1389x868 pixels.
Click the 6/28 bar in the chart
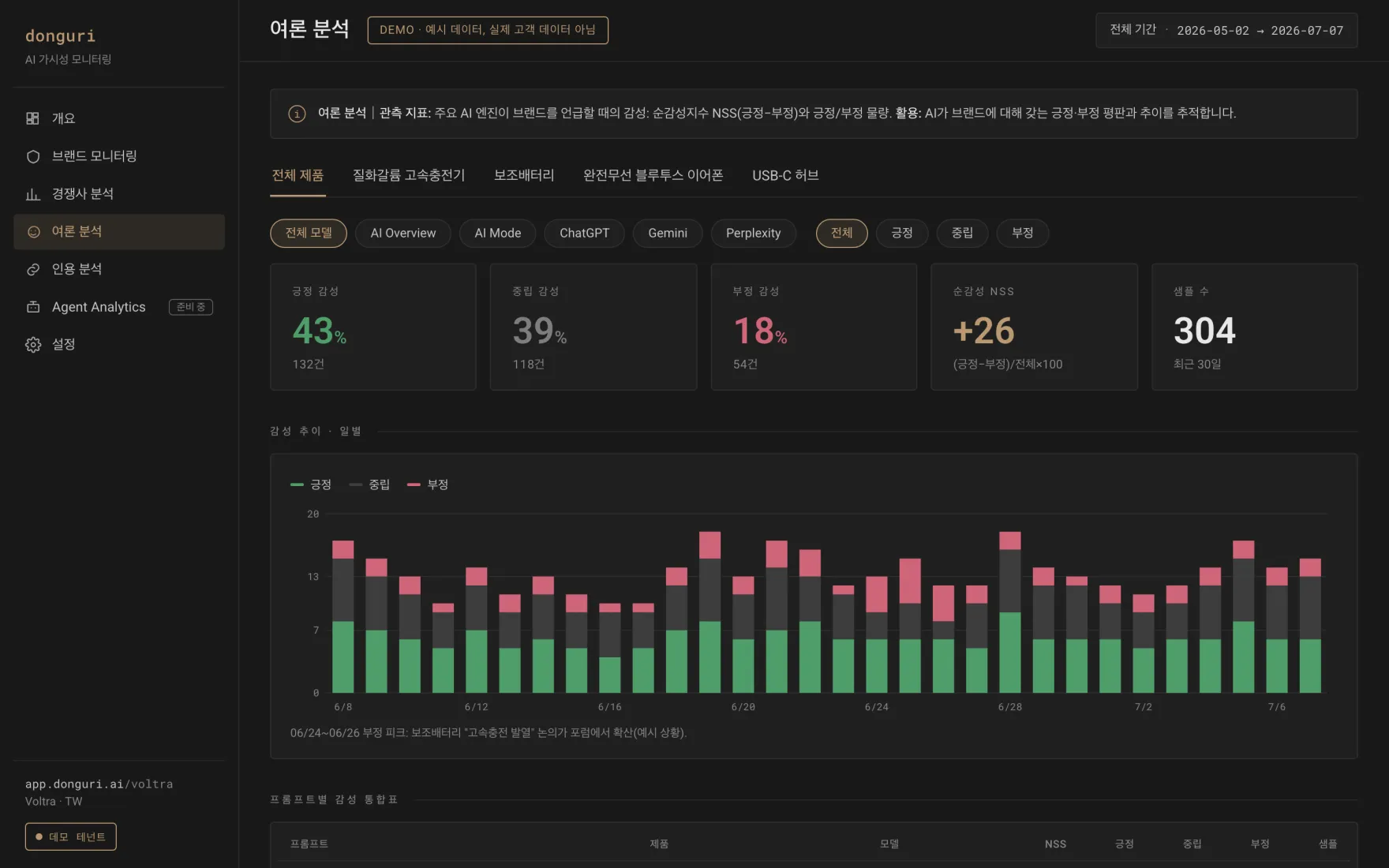(1010, 612)
